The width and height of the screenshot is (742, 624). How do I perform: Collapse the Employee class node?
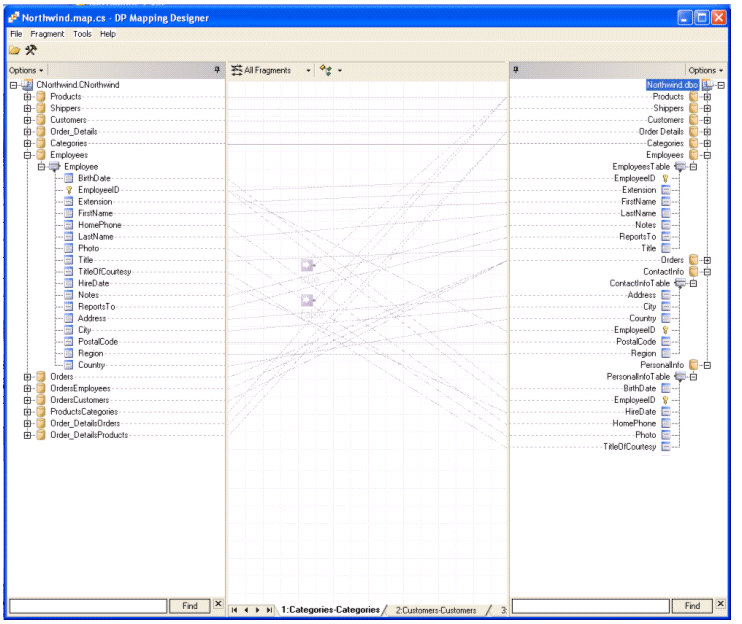coord(41,167)
